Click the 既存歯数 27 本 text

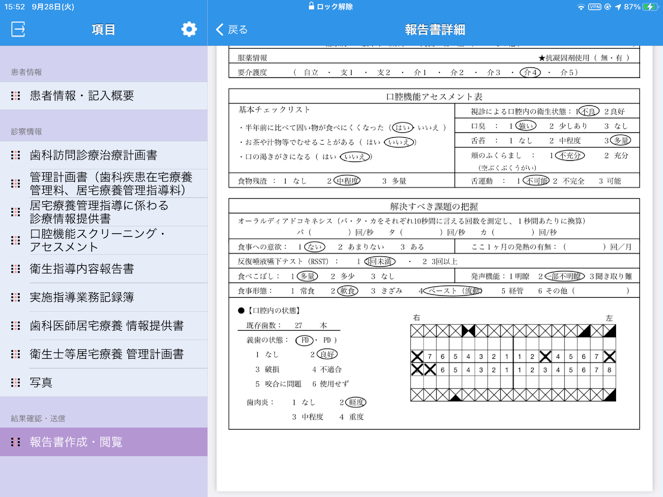[x=287, y=325]
